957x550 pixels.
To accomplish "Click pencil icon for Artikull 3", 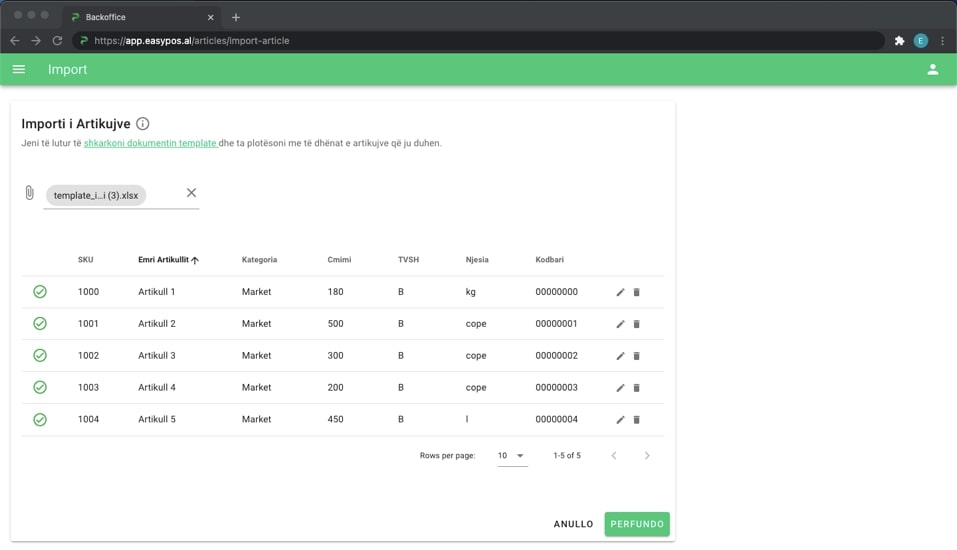I will (620, 356).
